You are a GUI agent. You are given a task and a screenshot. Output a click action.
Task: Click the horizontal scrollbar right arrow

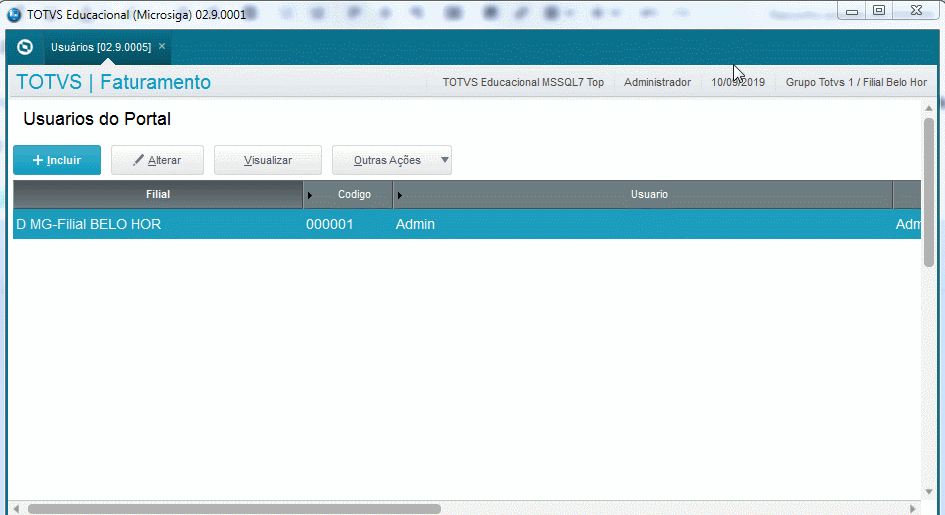913,509
